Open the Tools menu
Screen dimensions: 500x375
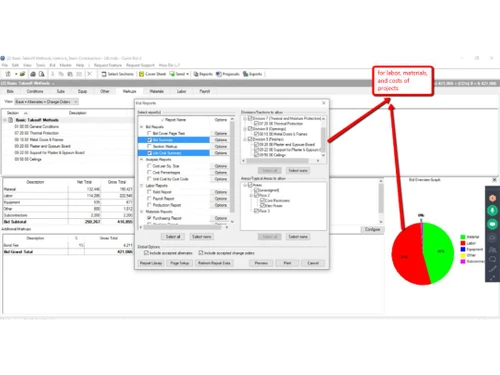[x=40, y=65]
